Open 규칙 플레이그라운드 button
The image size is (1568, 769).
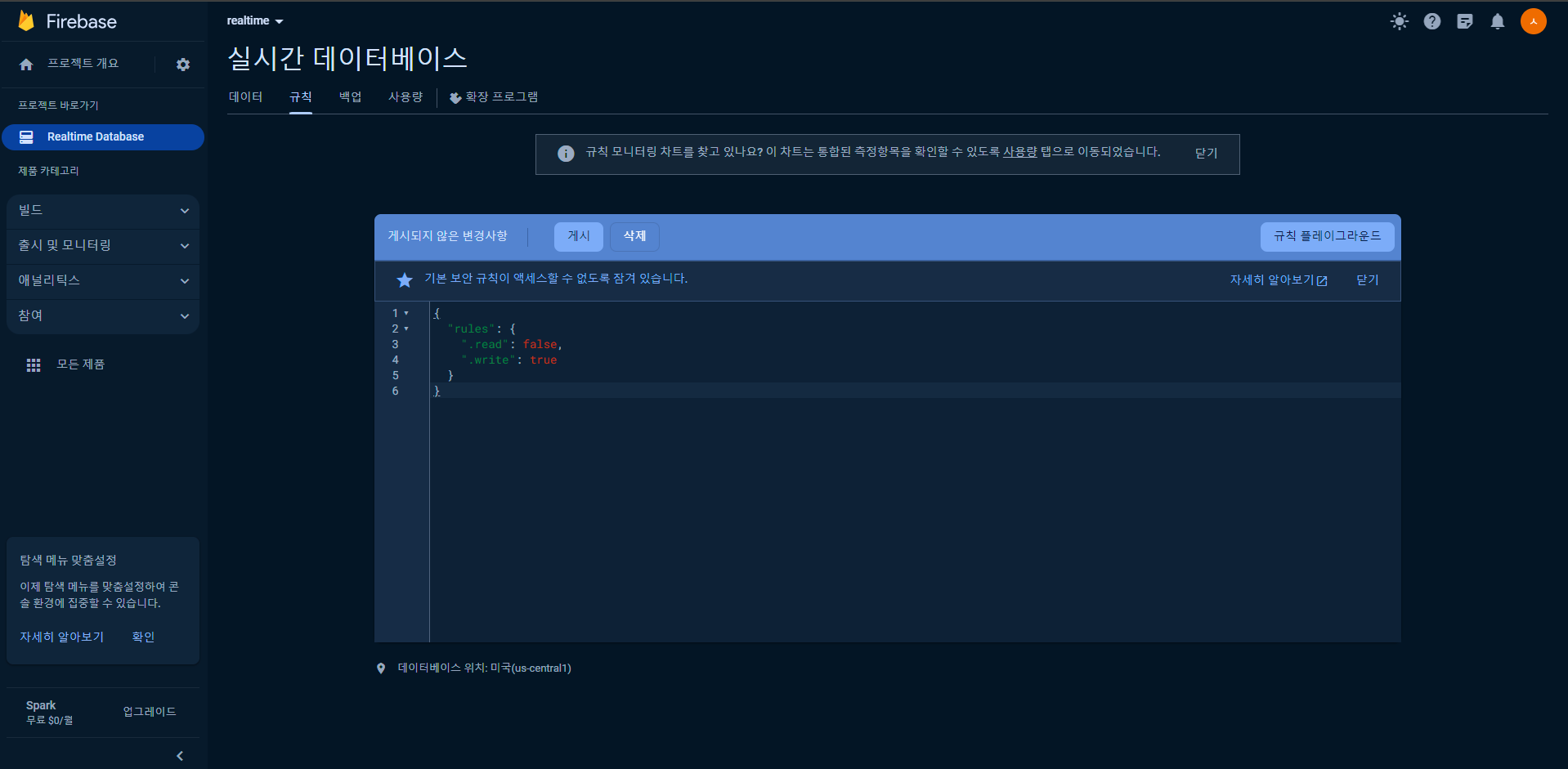[1328, 237]
